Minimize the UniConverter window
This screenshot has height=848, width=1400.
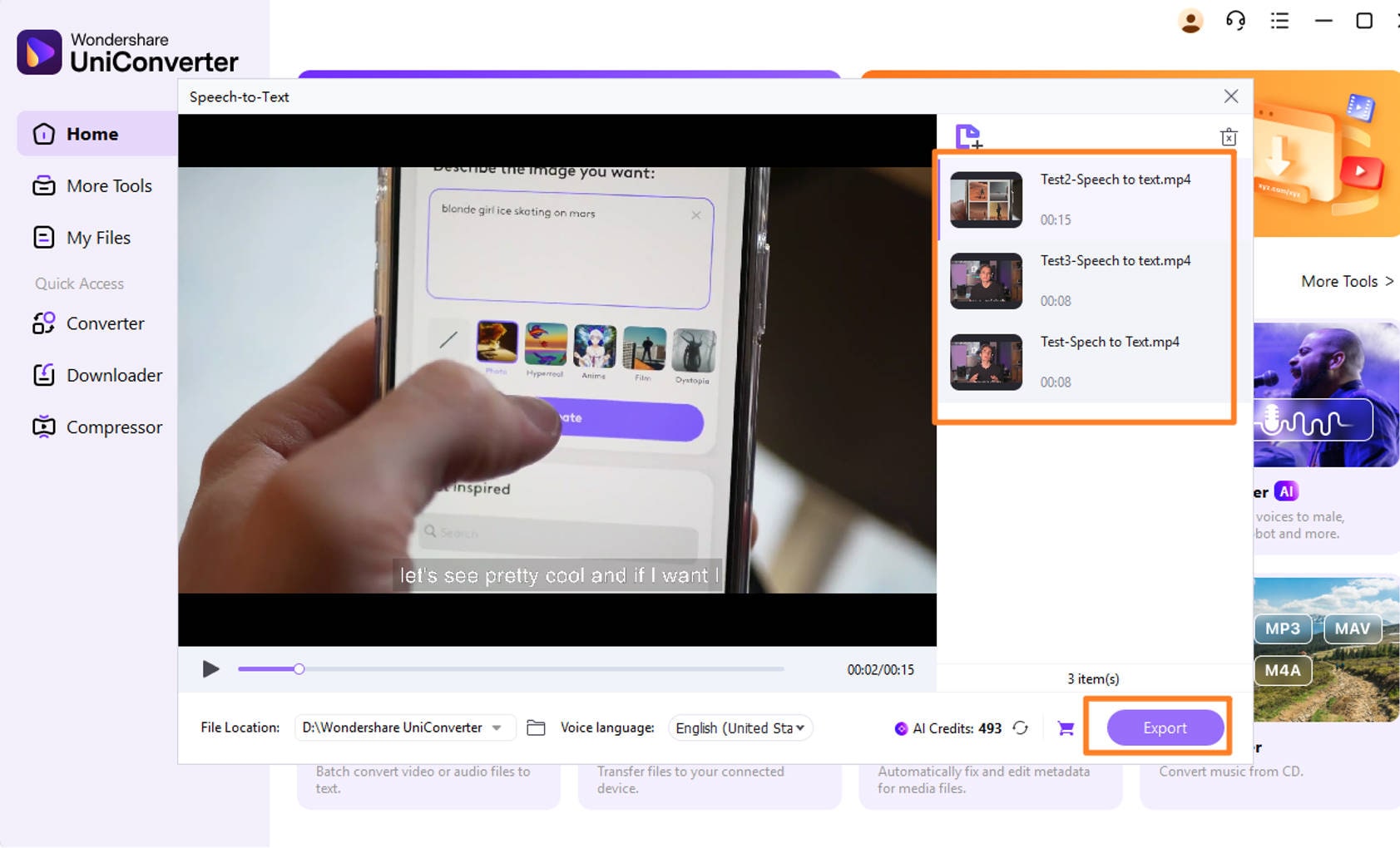click(x=1323, y=21)
